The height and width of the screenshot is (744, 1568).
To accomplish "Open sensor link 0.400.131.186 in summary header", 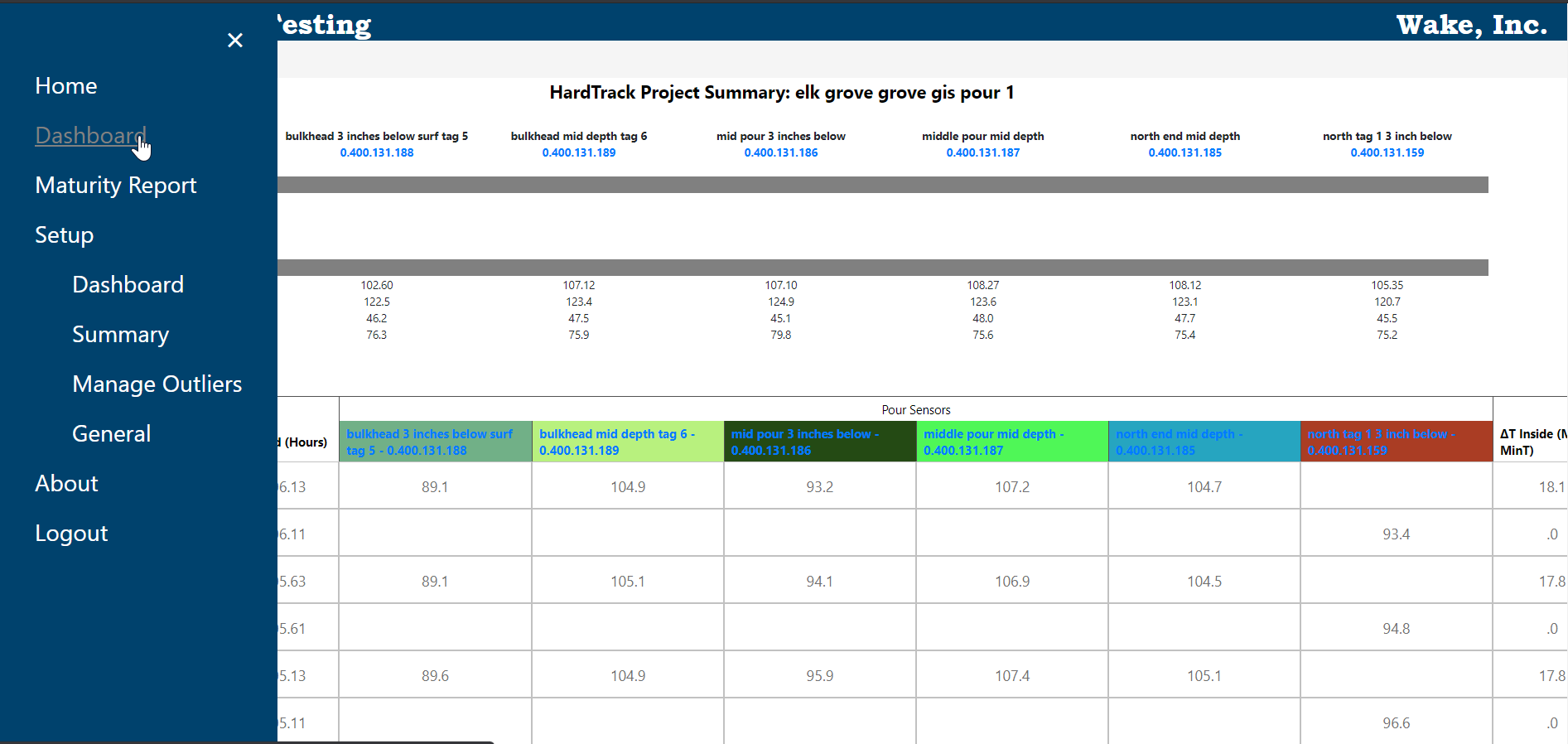I will pyautogui.click(x=781, y=152).
